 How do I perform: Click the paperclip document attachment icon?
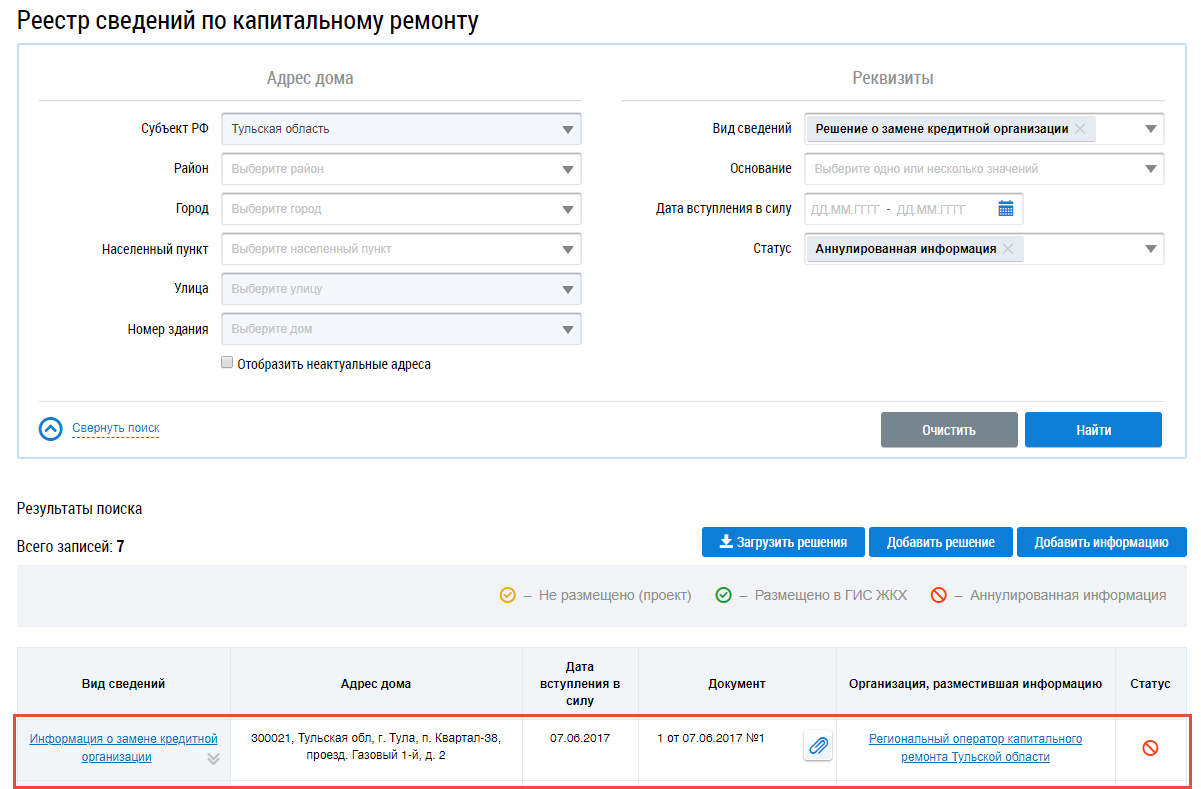(x=818, y=746)
